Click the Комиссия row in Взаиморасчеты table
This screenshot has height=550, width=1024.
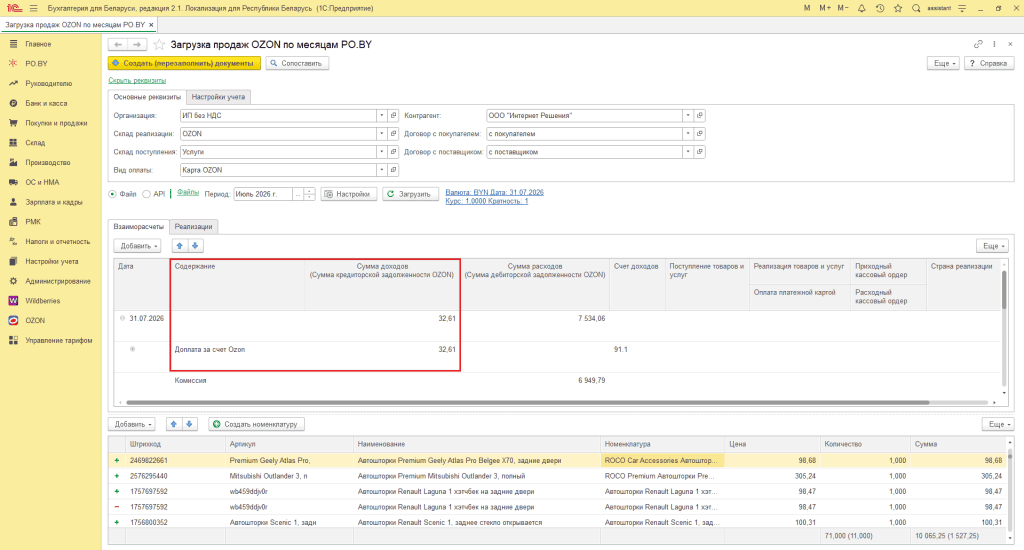point(558,381)
